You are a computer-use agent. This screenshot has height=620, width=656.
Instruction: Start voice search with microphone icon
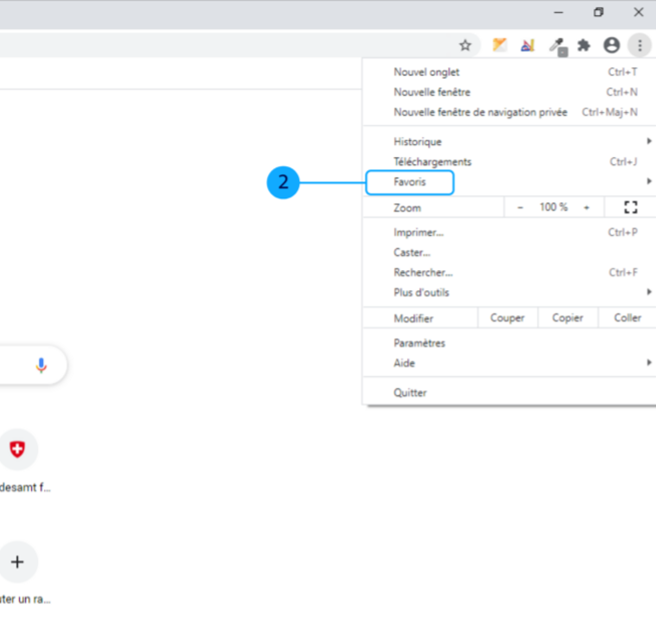coord(41,365)
